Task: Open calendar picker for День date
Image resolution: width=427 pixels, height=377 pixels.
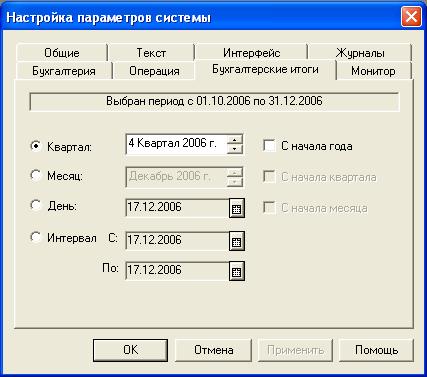Action: coord(237,208)
